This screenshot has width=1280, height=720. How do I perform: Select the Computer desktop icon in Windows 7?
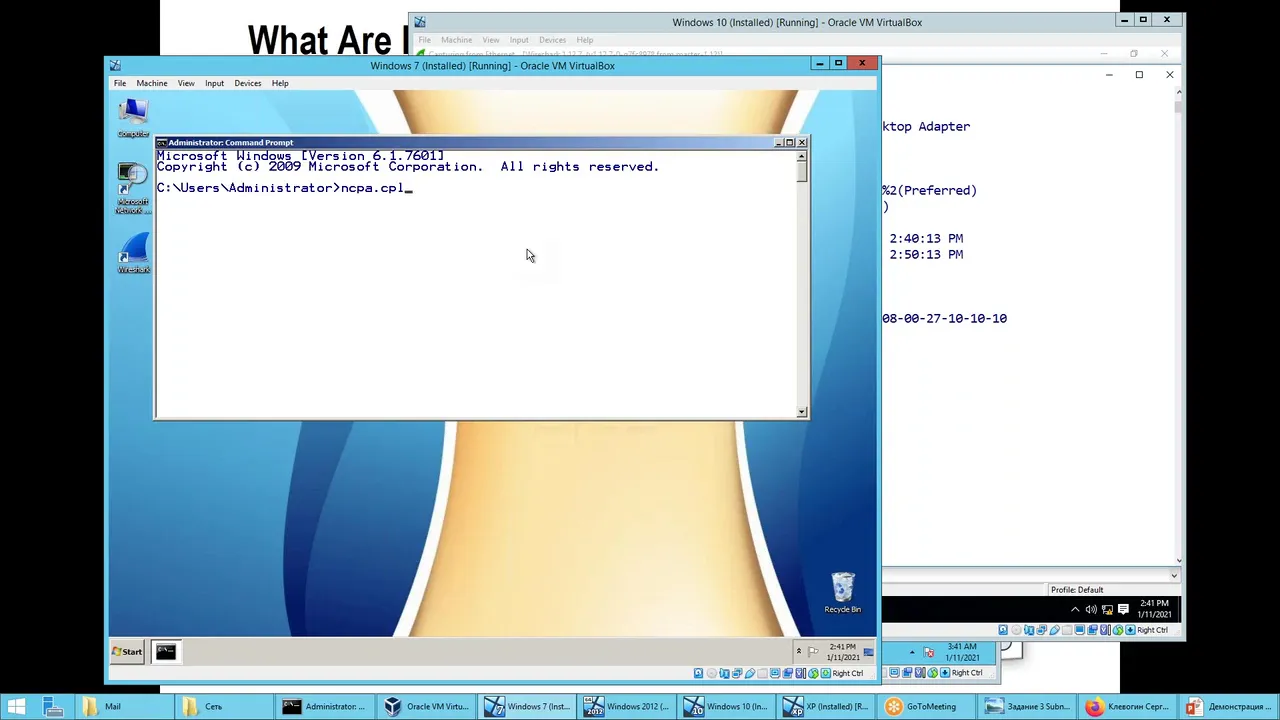coord(133,118)
